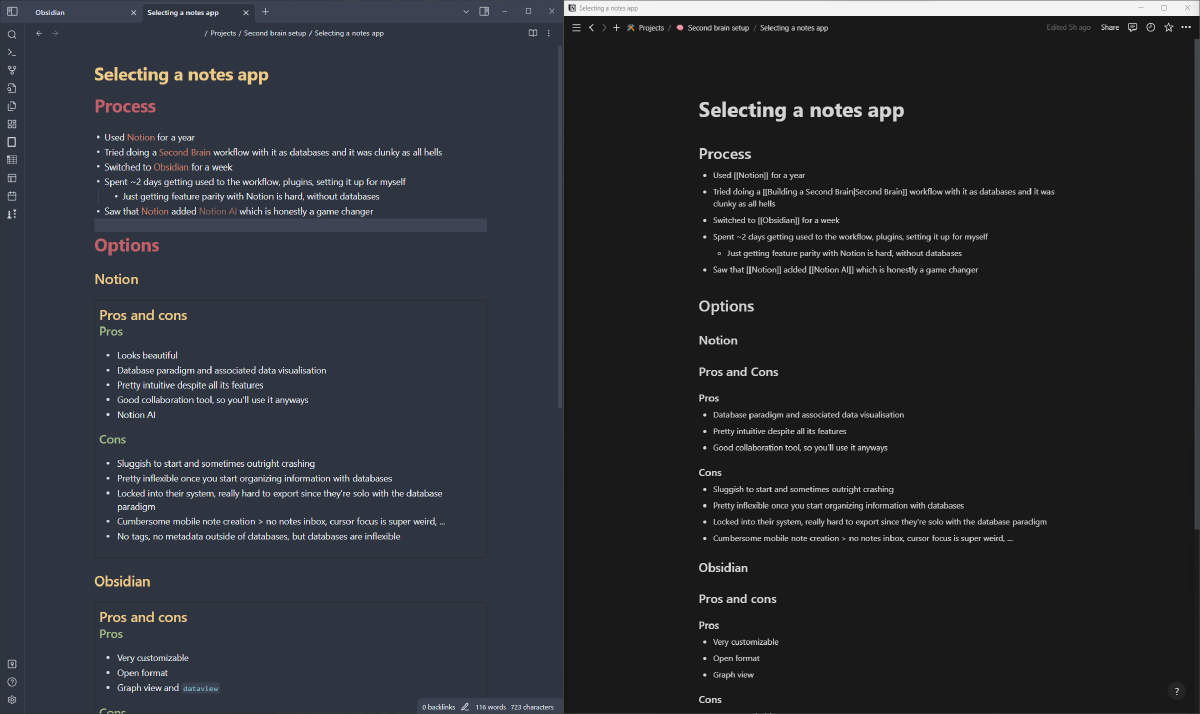The width and height of the screenshot is (1200, 714).
Task: Open Obsidian settings gear icon
Action: click(12, 699)
